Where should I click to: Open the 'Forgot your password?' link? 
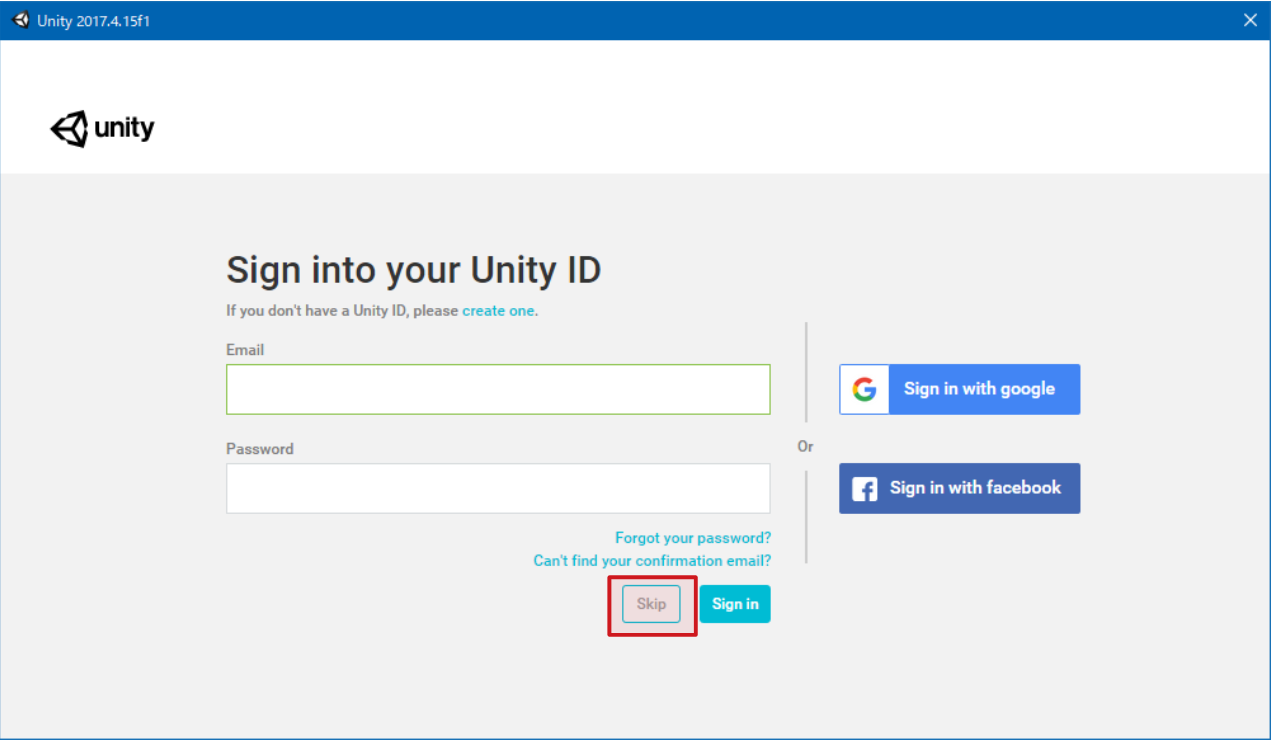693,538
